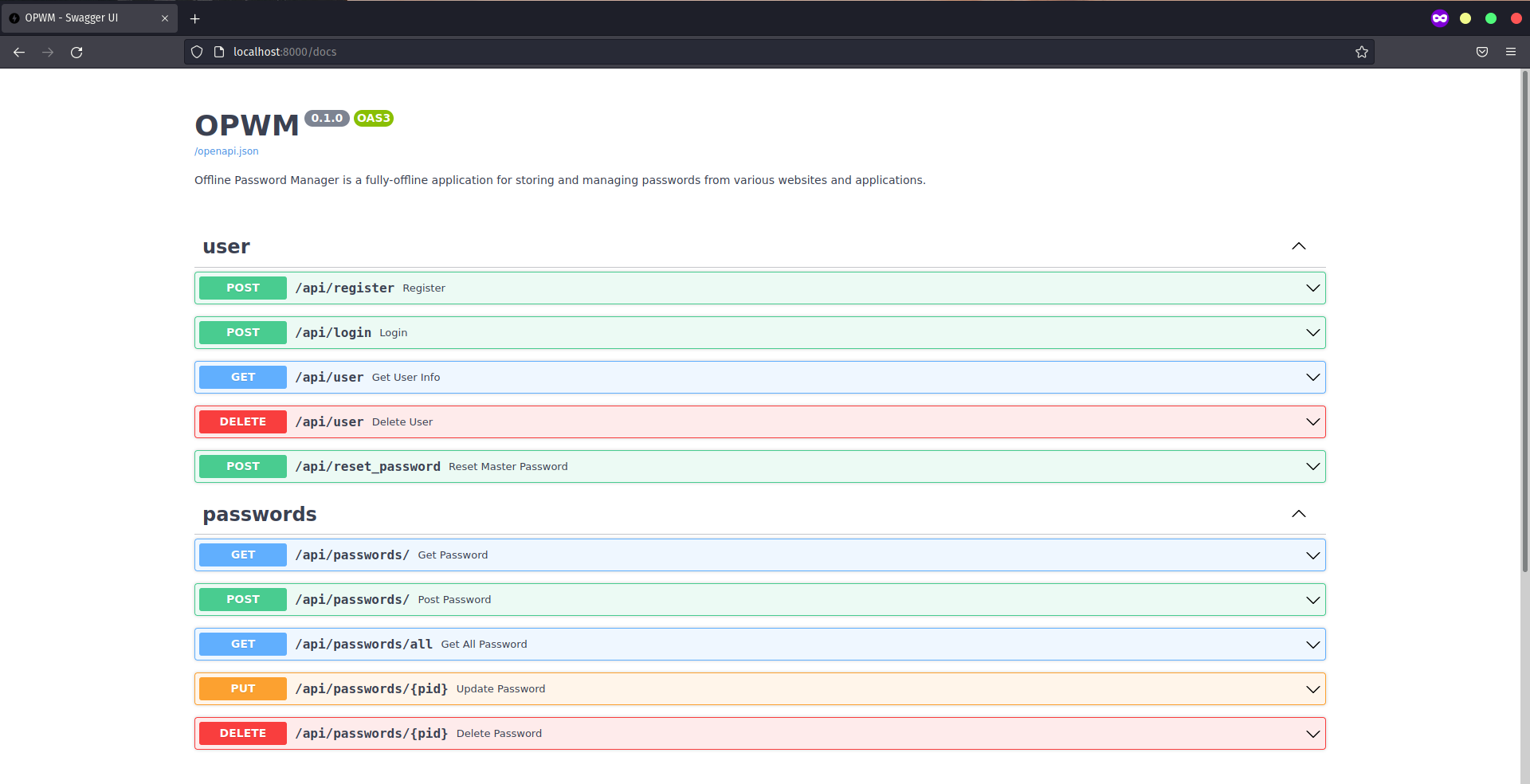The image size is (1530, 784).
Task: Click the /api/register path text
Action: click(x=344, y=288)
